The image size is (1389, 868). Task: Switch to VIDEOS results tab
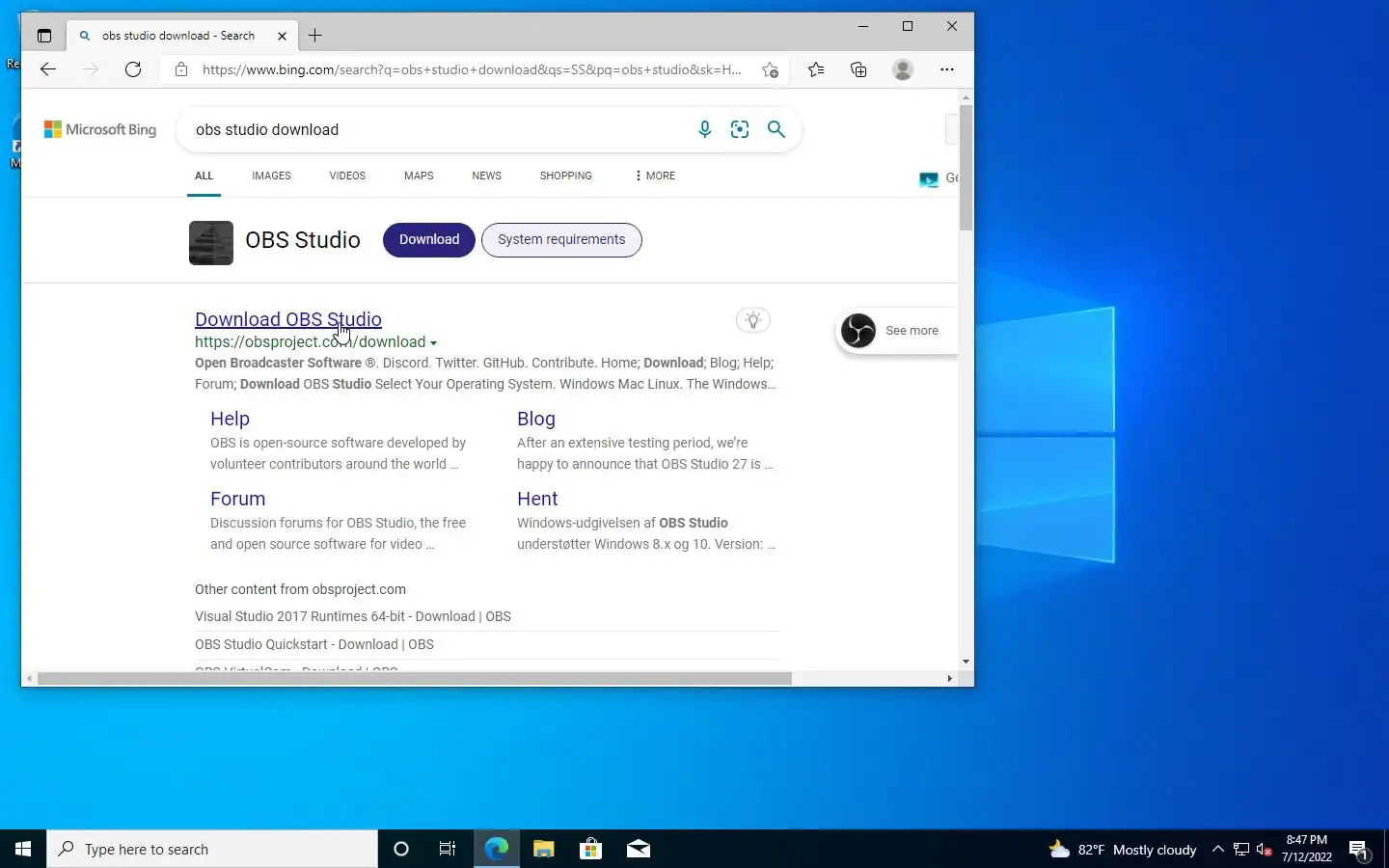click(x=347, y=176)
